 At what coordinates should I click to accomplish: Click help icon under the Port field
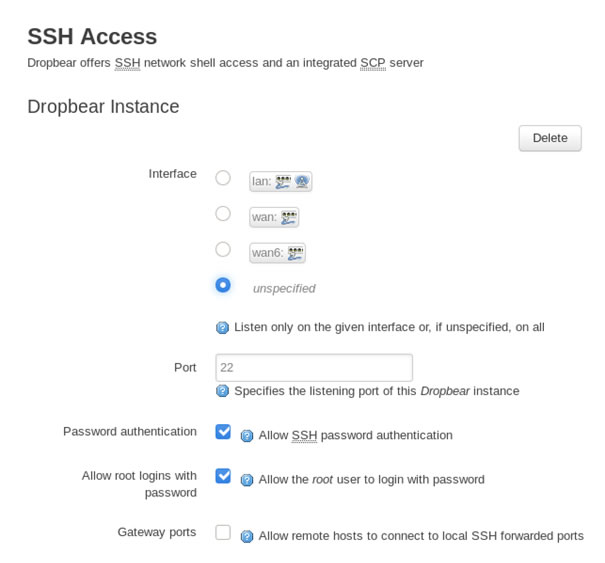[222, 391]
